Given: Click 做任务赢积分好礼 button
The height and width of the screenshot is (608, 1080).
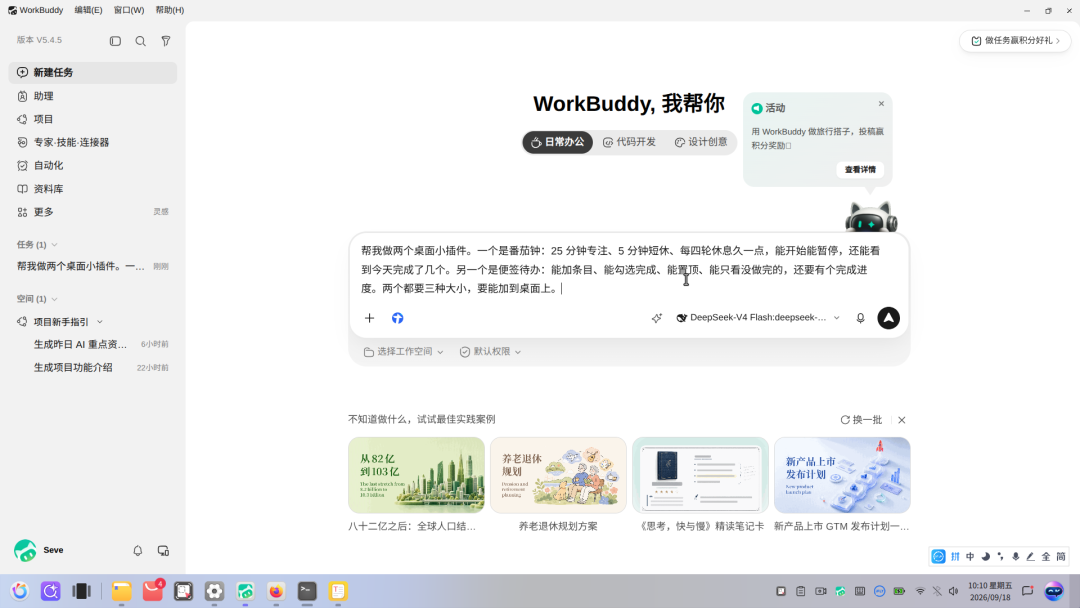Looking at the screenshot, I should (x=1015, y=41).
